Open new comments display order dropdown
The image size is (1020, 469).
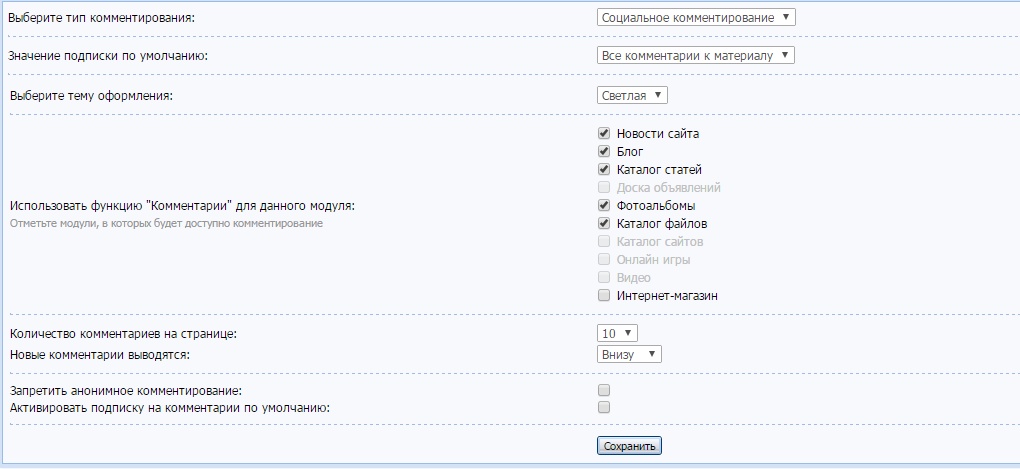pyautogui.click(x=629, y=354)
